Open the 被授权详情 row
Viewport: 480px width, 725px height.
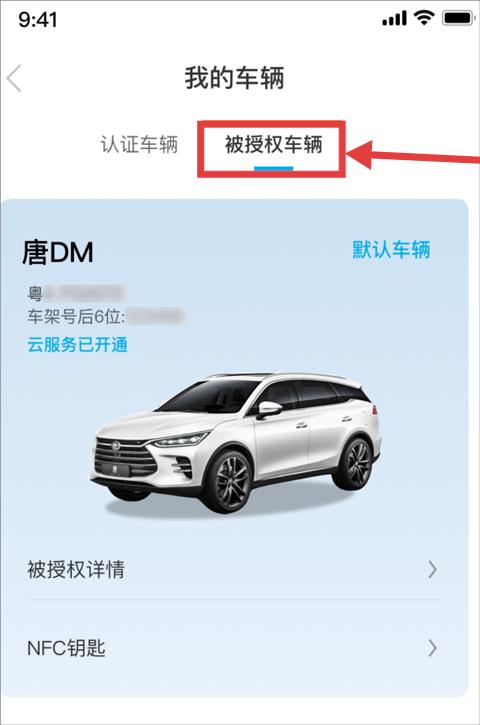pos(234,570)
